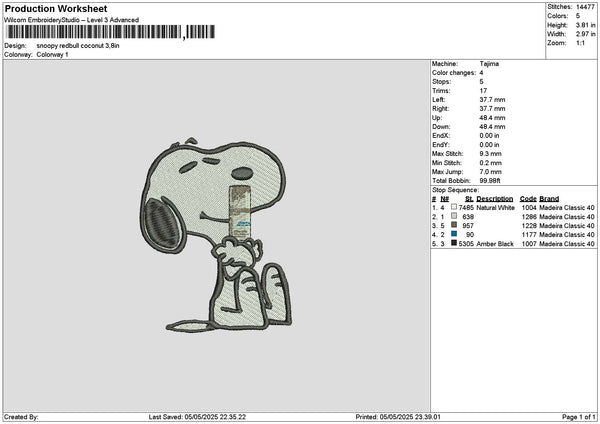Click the 'Brand' column header

(549, 199)
